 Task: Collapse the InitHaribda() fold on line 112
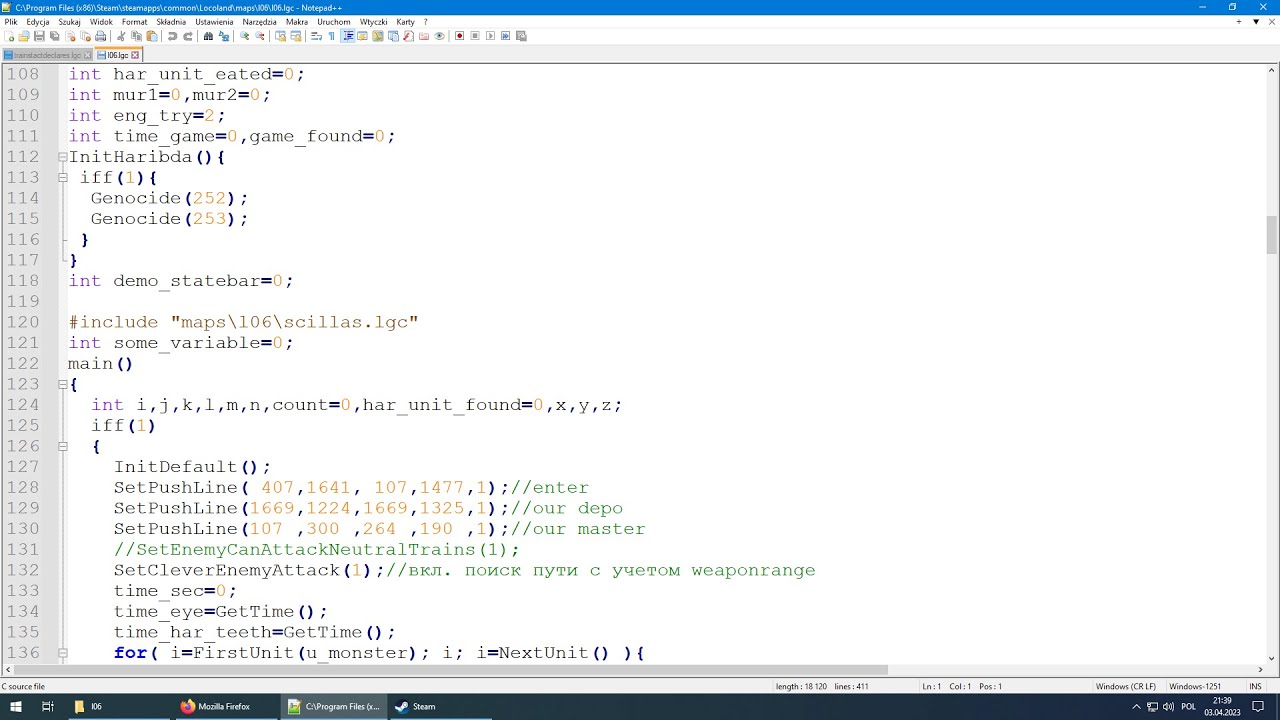point(62,157)
